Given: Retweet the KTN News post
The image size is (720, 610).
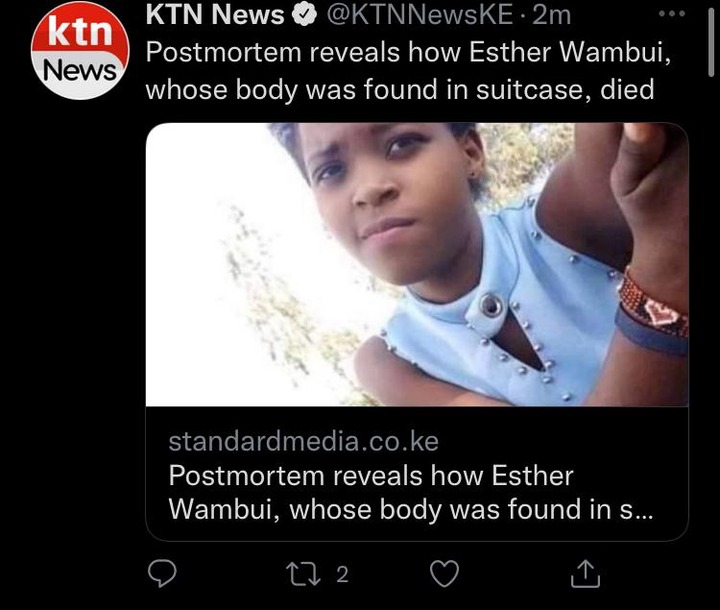Looking at the screenshot, I should click(303, 574).
